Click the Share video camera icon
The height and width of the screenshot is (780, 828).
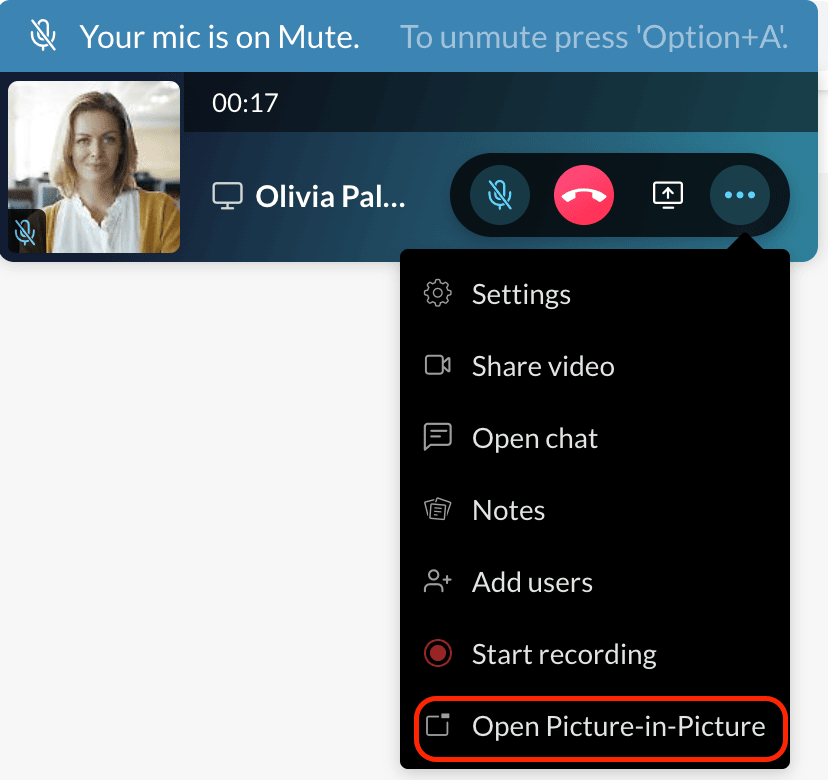[x=438, y=365]
